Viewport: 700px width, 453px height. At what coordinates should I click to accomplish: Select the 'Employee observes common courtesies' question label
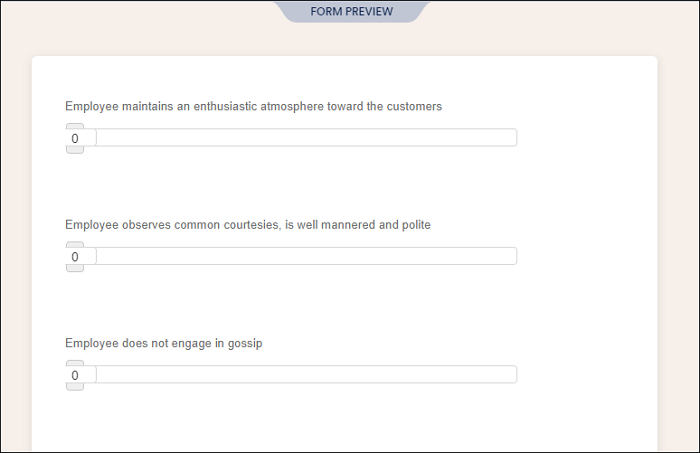pyautogui.click(x=248, y=224)
